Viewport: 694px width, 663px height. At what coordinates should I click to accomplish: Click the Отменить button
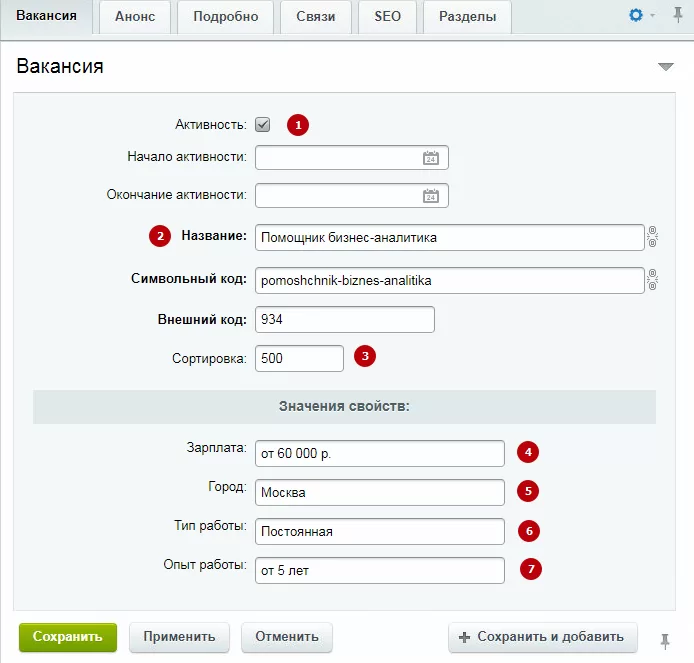(x=287, y=637)
